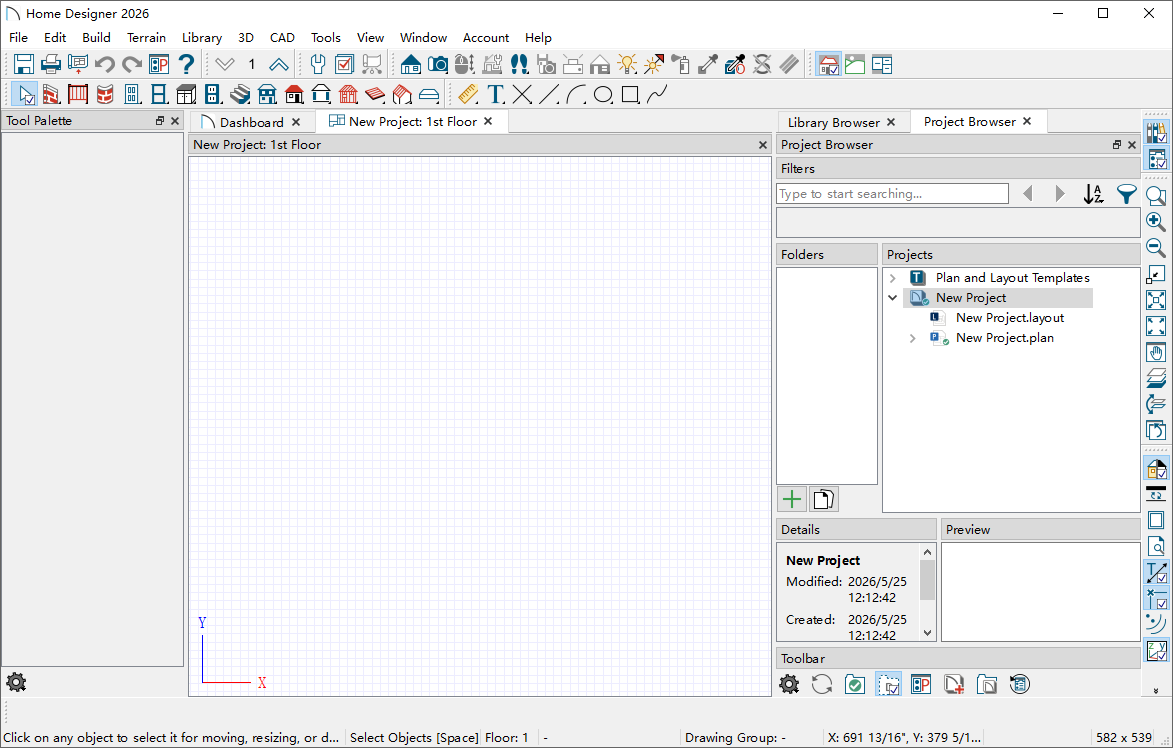
Task: Toggle the Building tools house-checkmark button
Action: [x=828, y=64]
